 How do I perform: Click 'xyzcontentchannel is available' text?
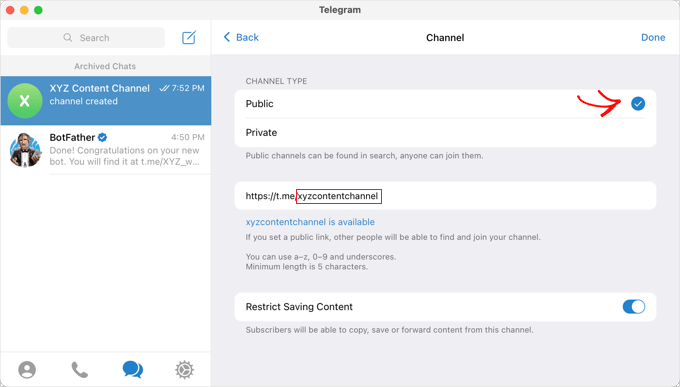pos(310,222)
